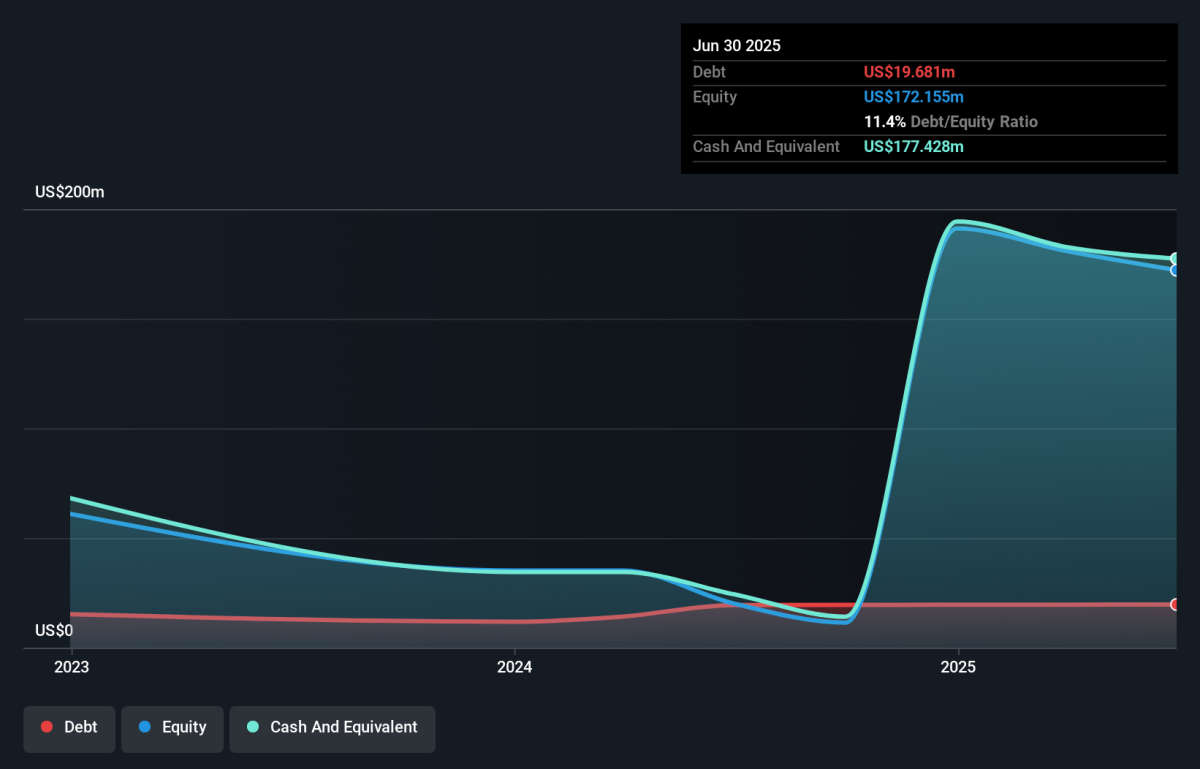Toggle the Debt series legend button
The height and width of the screenshot is (769, 1200).
(69, 728)
